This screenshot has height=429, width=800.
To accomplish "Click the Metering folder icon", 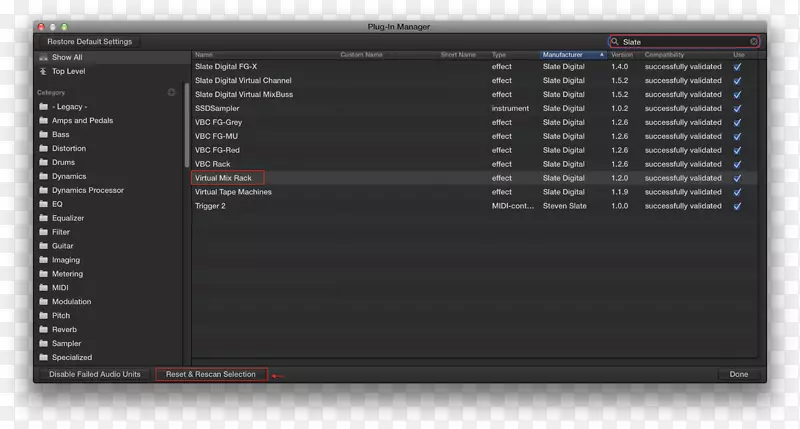I will [x=44, y=274].
